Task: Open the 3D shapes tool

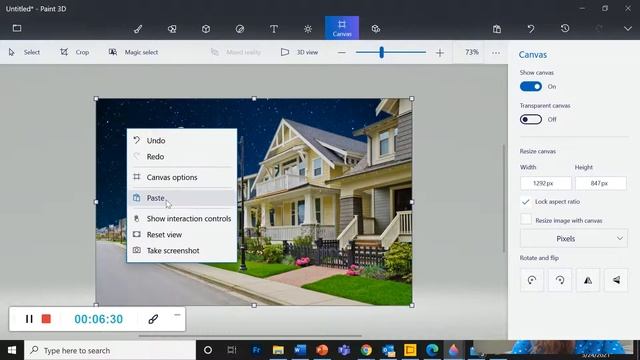Action: (x=206, y=29)
